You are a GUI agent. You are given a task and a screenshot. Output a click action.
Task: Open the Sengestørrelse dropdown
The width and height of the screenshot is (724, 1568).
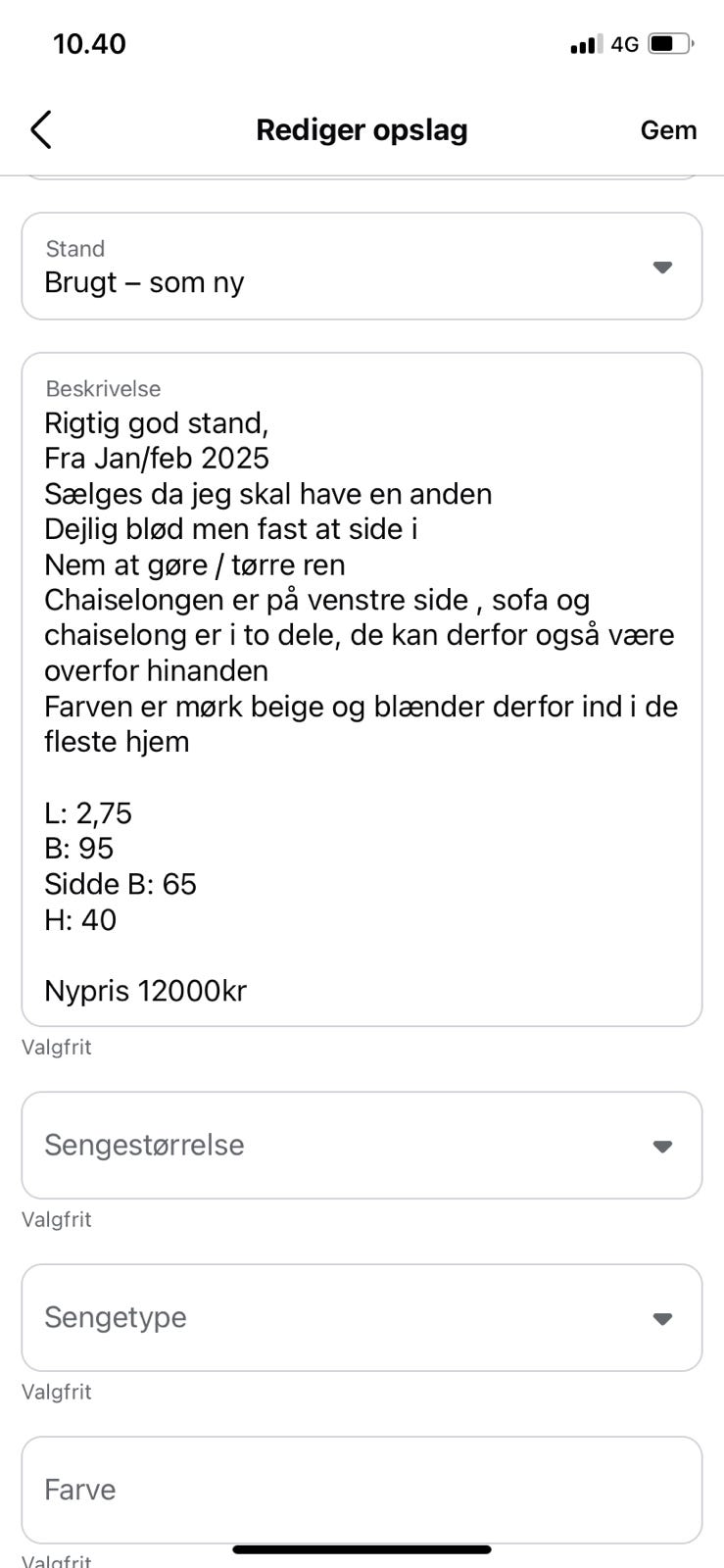[x=362, y=1145]
